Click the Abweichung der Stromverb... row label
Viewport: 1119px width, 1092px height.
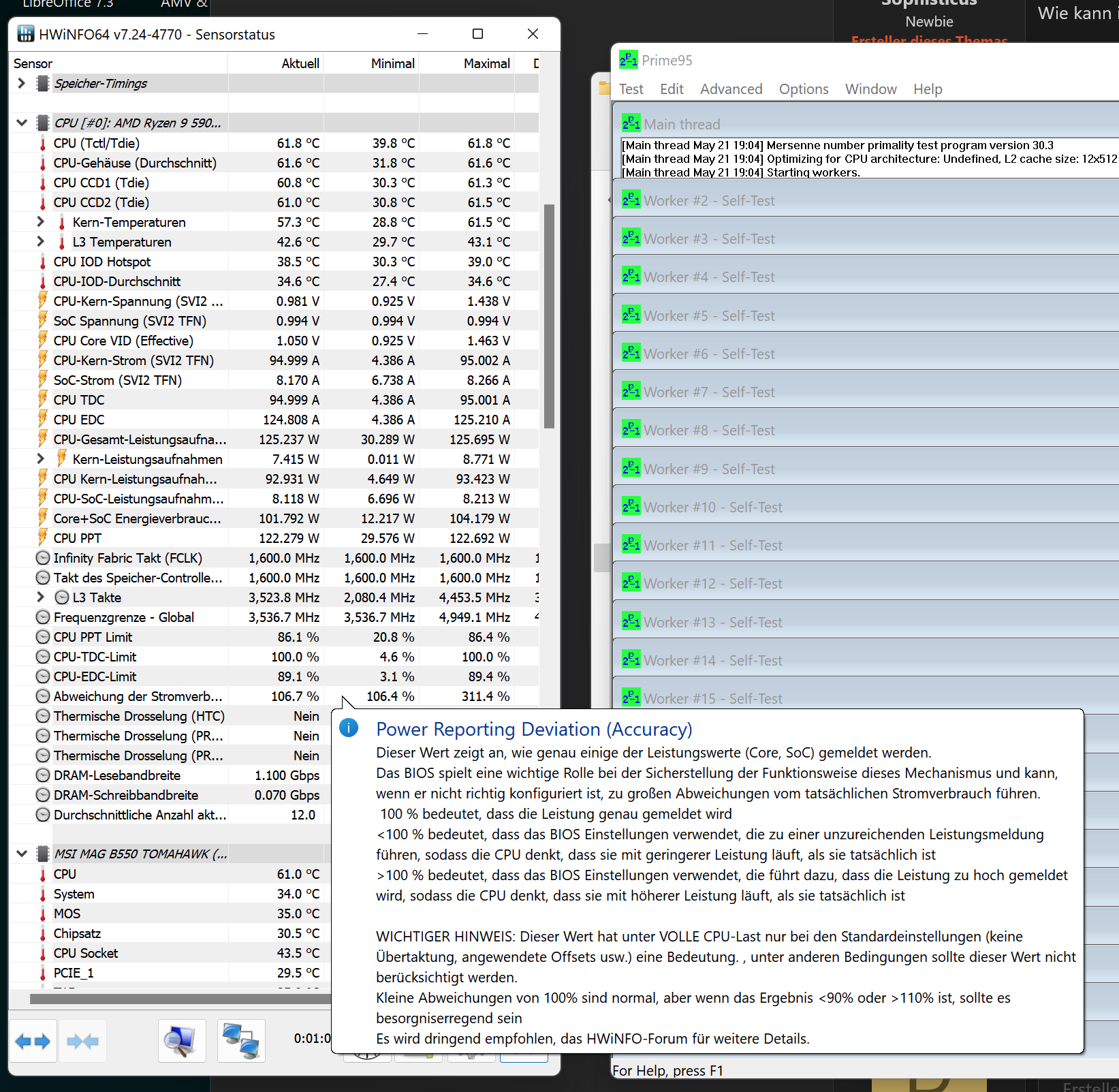pyautogui.click(x=138, y=696)
